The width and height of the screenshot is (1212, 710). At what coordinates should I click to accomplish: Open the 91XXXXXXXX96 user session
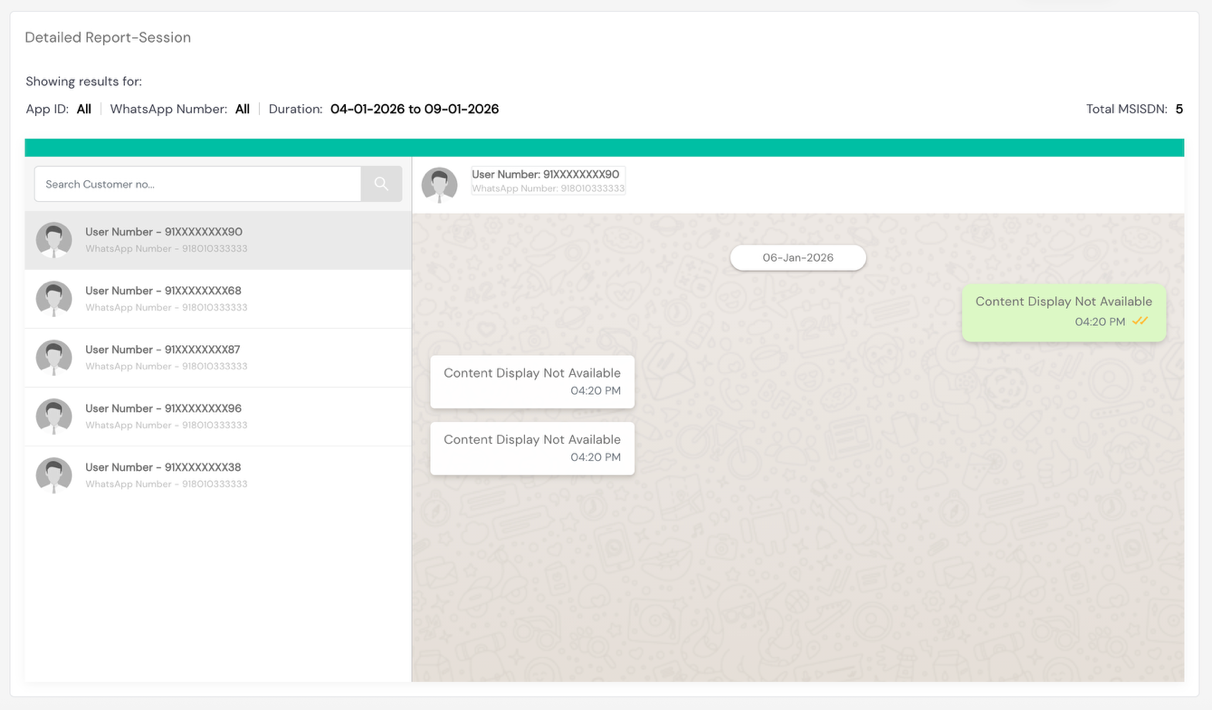click(218, 416)
